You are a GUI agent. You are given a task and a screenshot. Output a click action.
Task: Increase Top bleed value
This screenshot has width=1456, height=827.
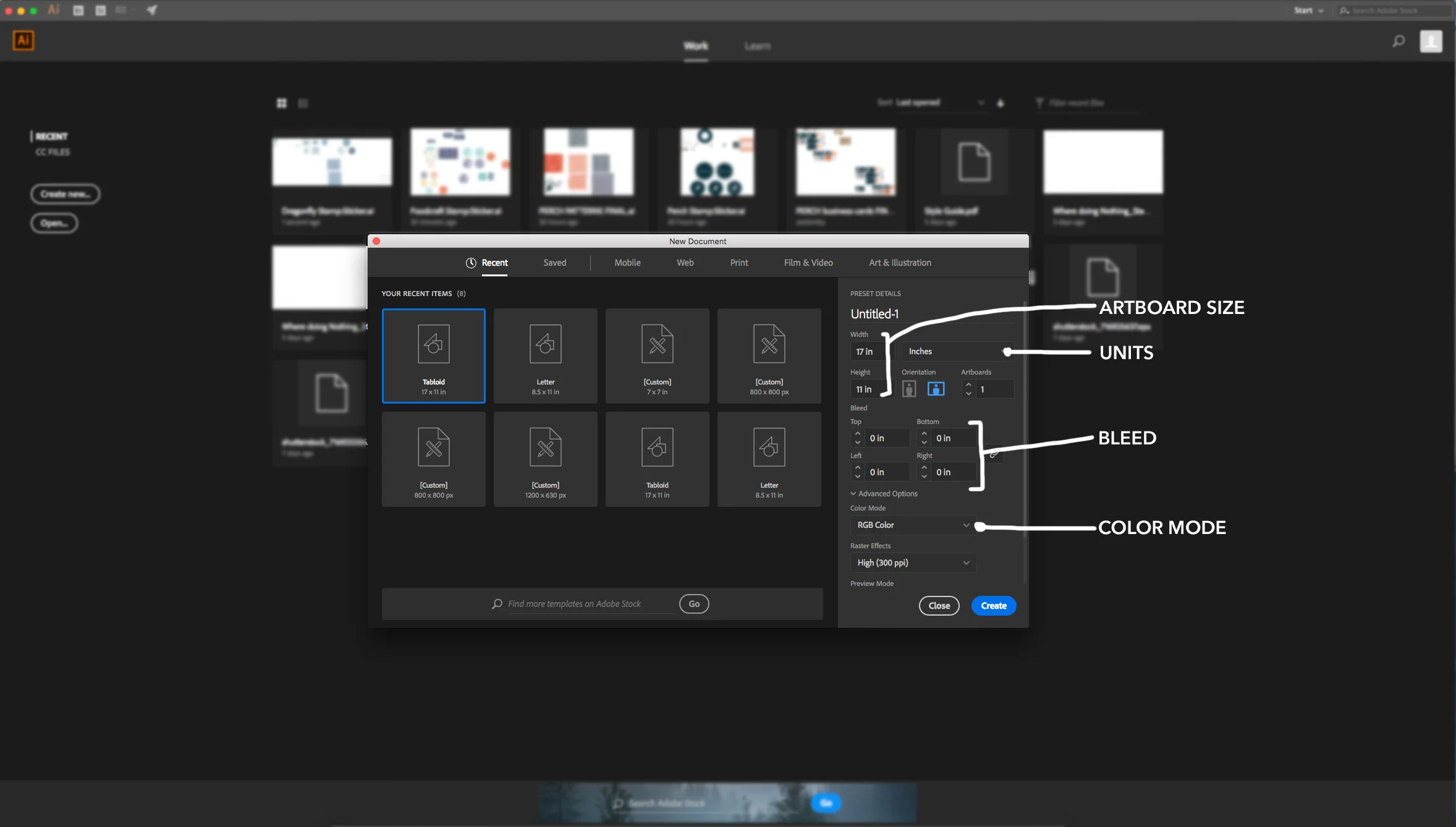point(857,434)
